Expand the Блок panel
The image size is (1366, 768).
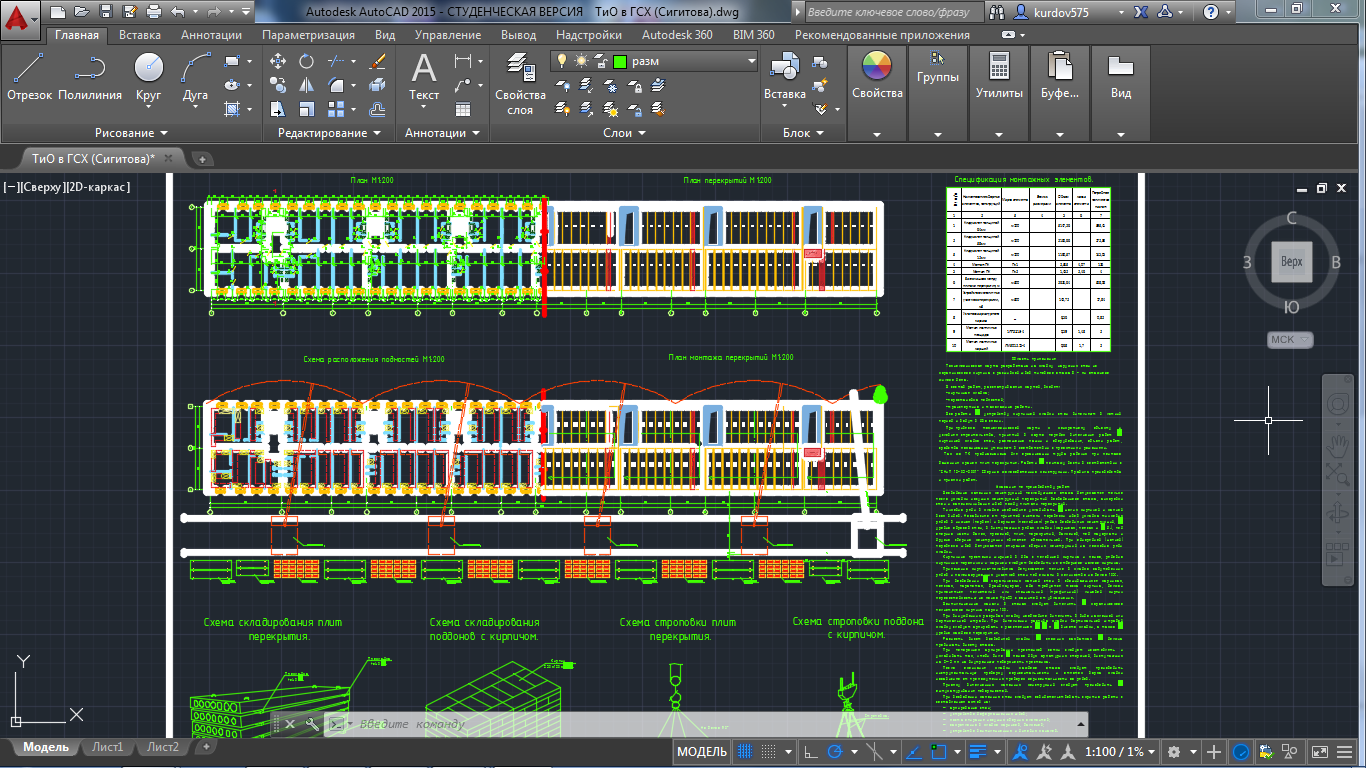[x=803, y=133]
